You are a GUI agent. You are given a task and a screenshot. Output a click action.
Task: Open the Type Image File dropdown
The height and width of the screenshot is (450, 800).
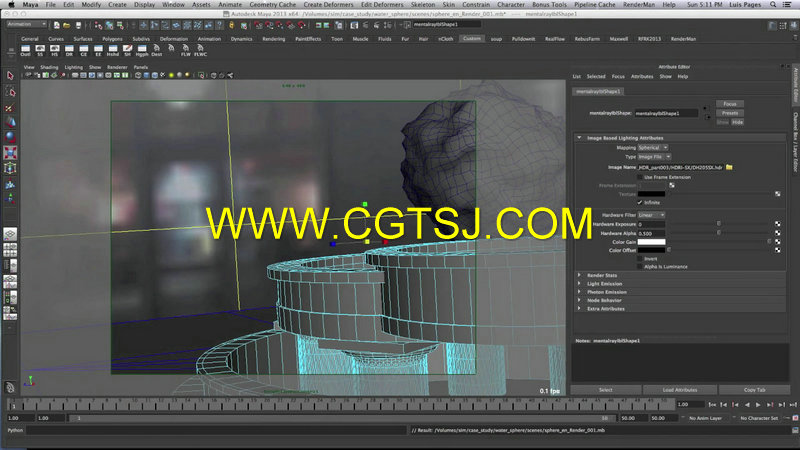(654, 157)
